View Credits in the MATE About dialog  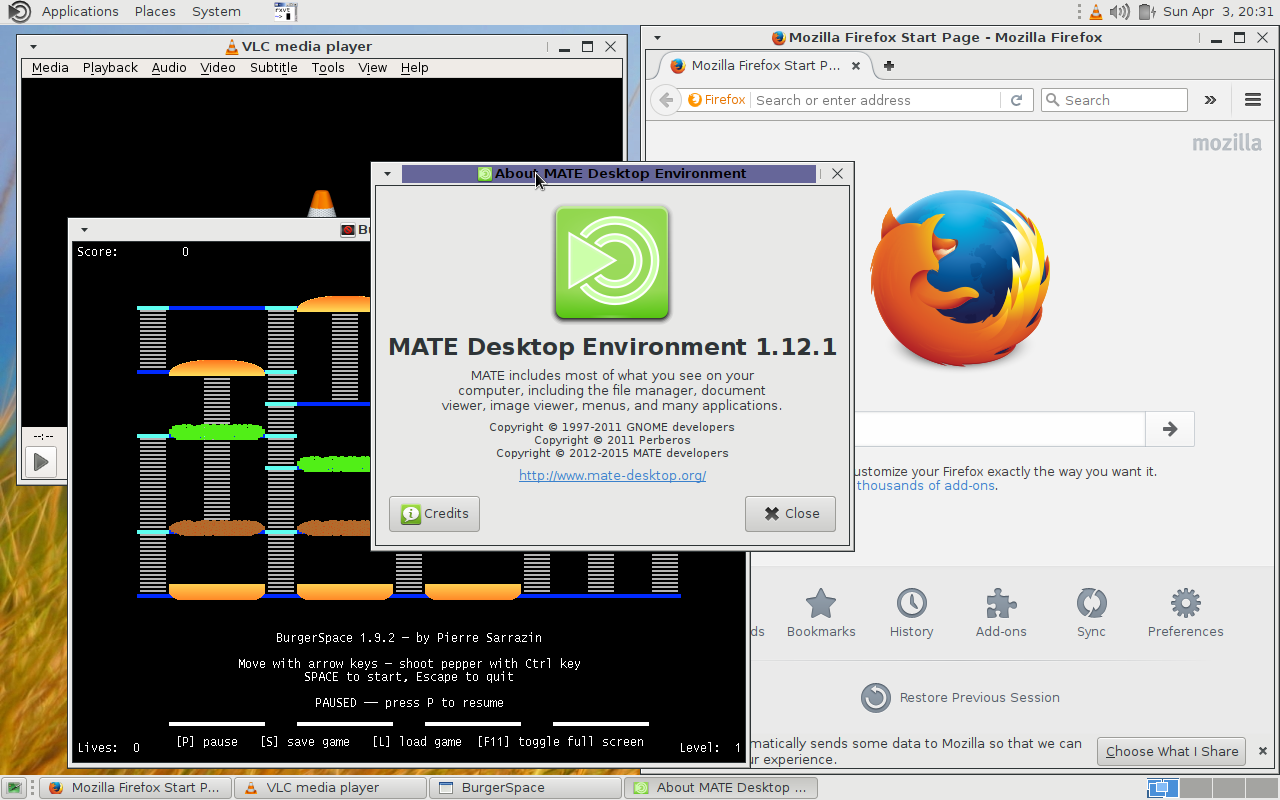[434, 513]
